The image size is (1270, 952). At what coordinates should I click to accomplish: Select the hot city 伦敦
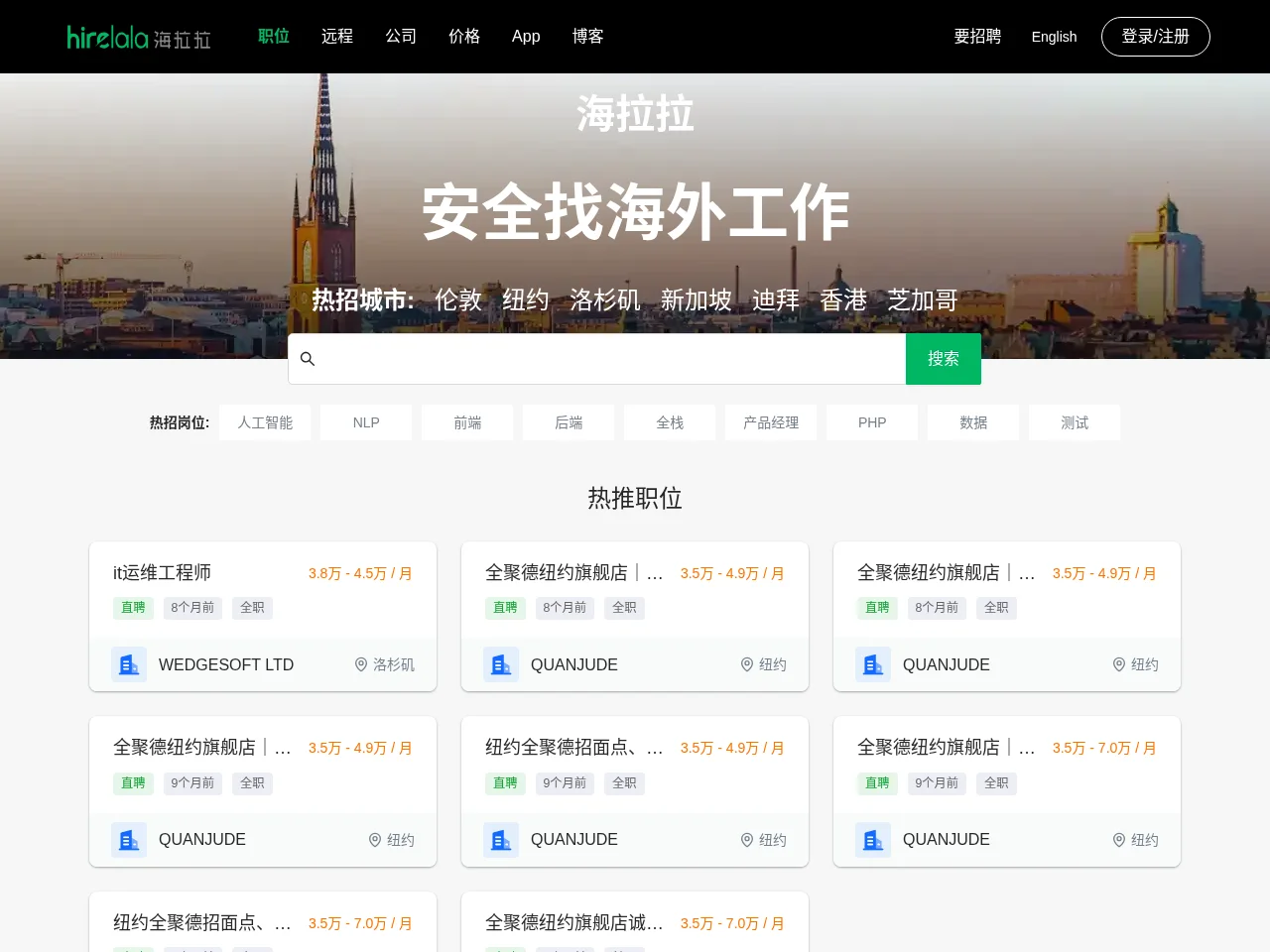click(x=458, y=299)
